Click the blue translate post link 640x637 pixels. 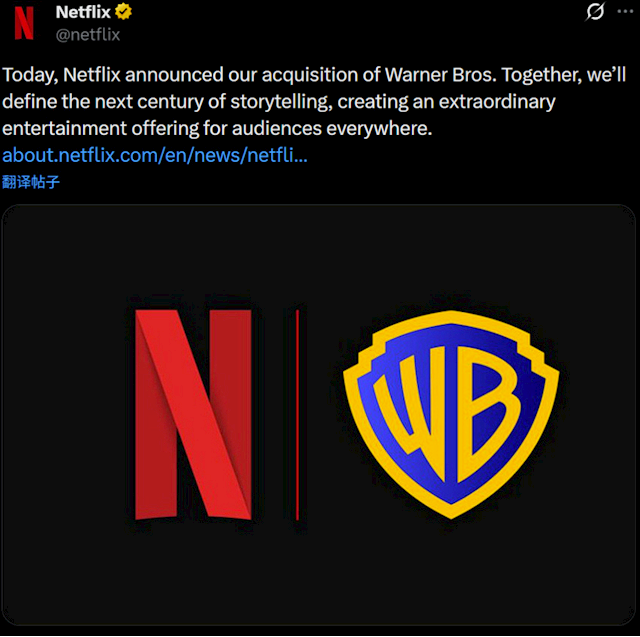pos(31,182)
